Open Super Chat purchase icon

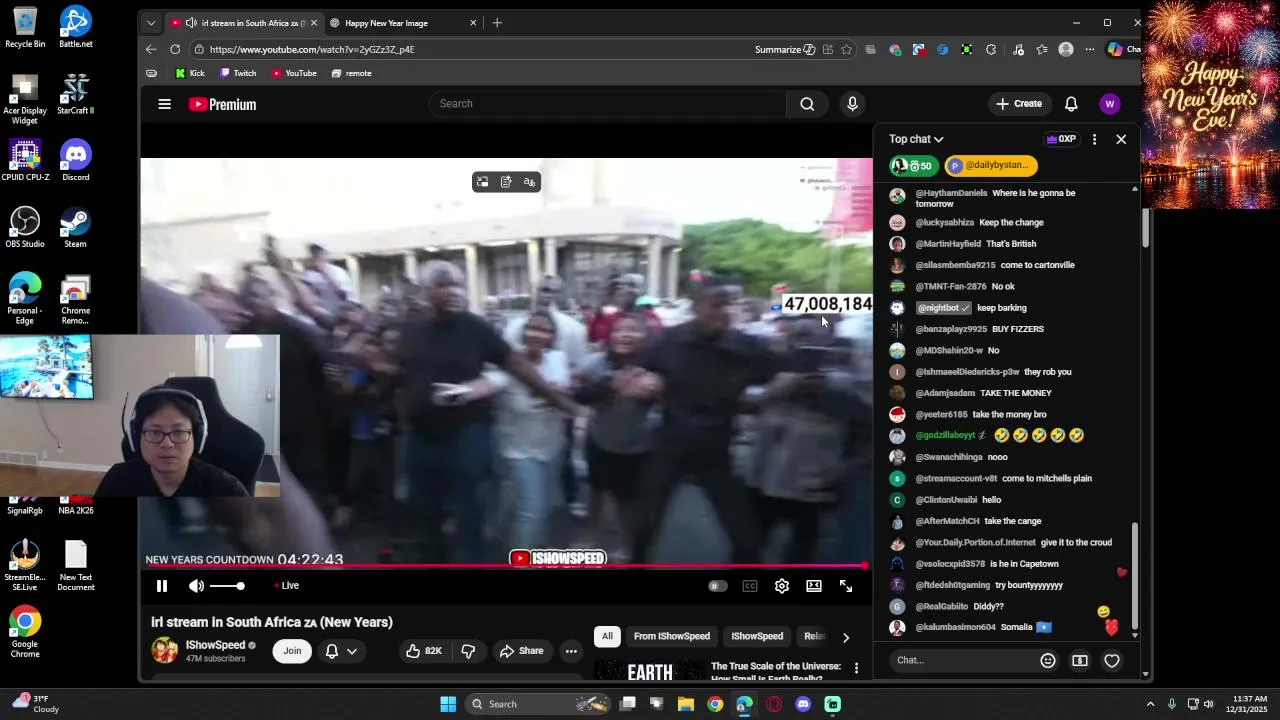pyautogui.click(x=1080, y=660)
